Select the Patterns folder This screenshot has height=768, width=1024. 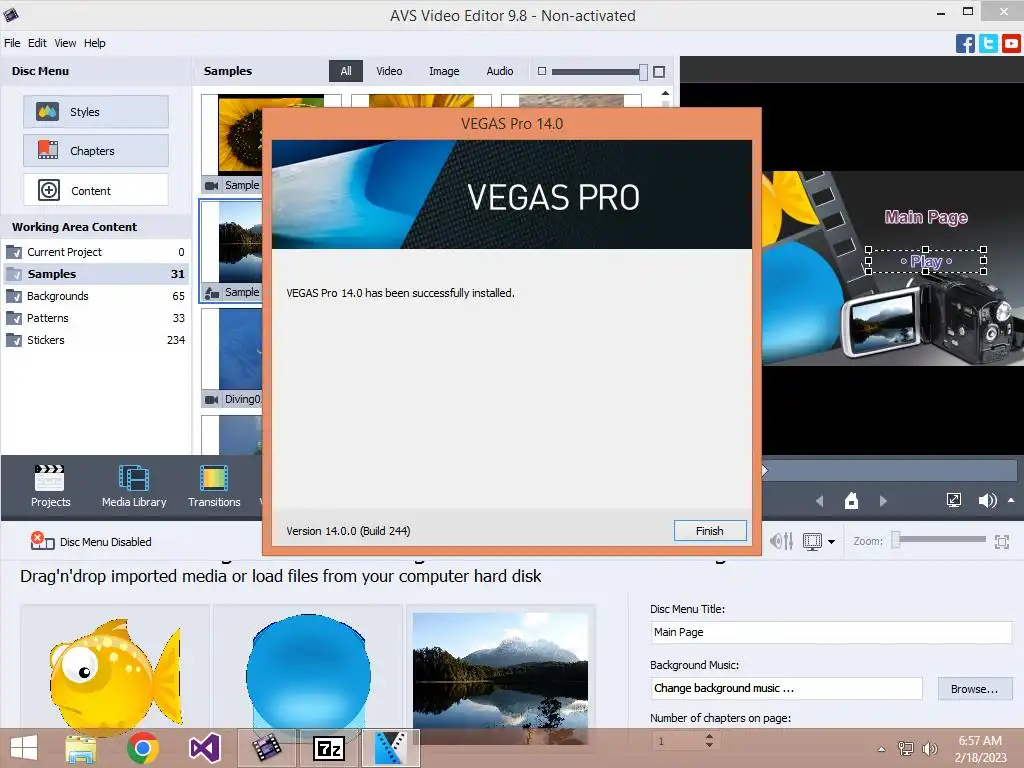95,318
